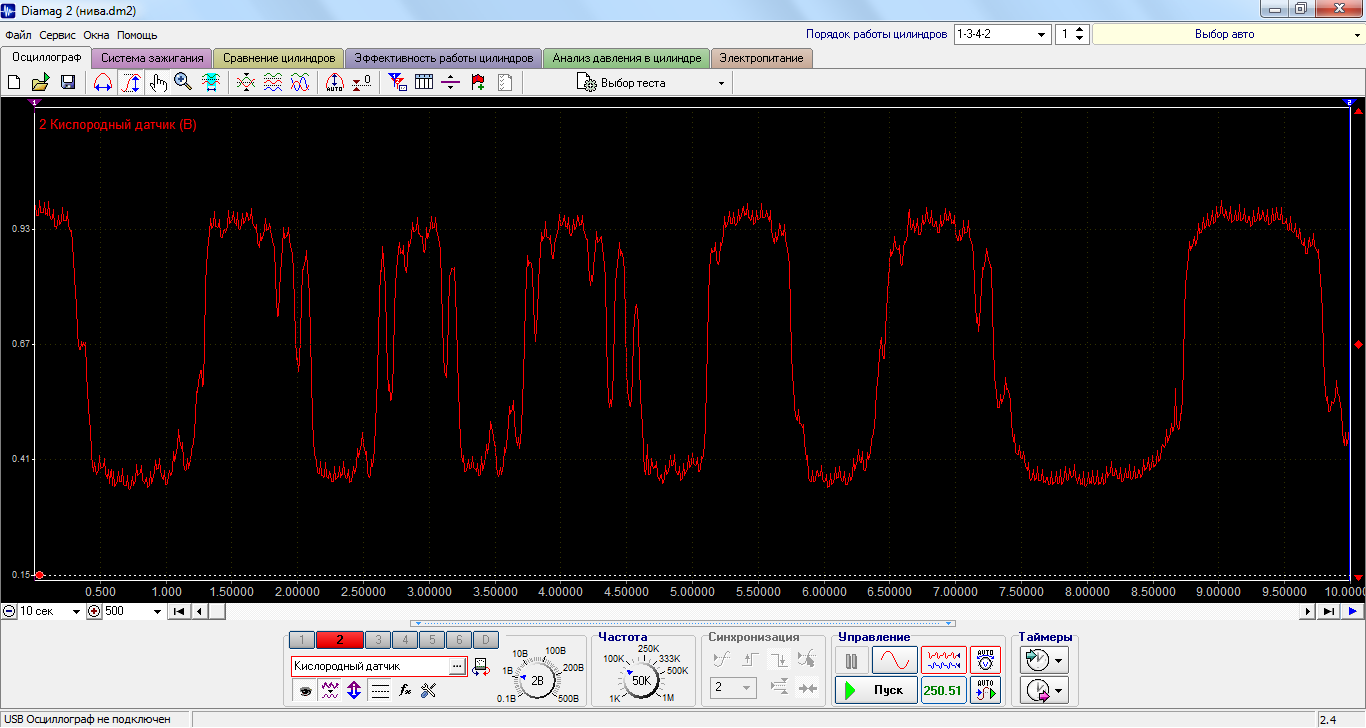This screenshot has height=728, width=1366.
Task: Open the Выбор теста dropdown
Action: click(x=651, y=83)
